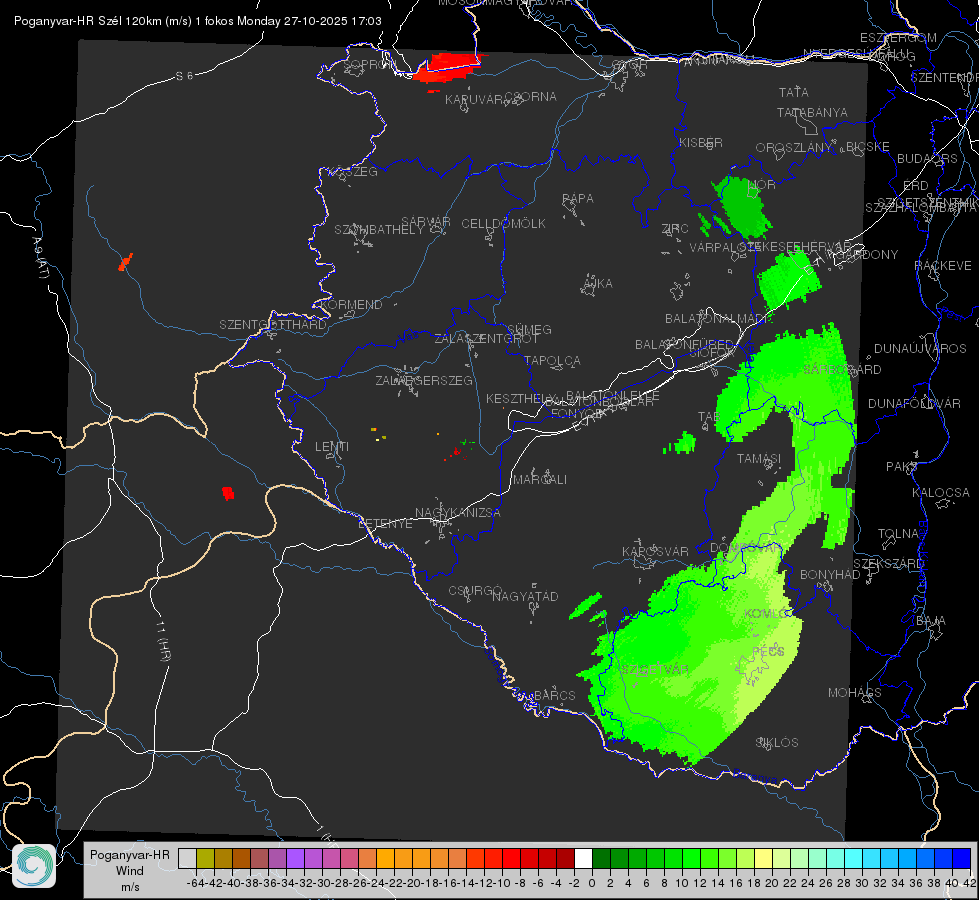Image resolution: width=979 pixels, height=900 pixels.
Task: Click the 'BAJA' city label
Action: coord(931,621)
